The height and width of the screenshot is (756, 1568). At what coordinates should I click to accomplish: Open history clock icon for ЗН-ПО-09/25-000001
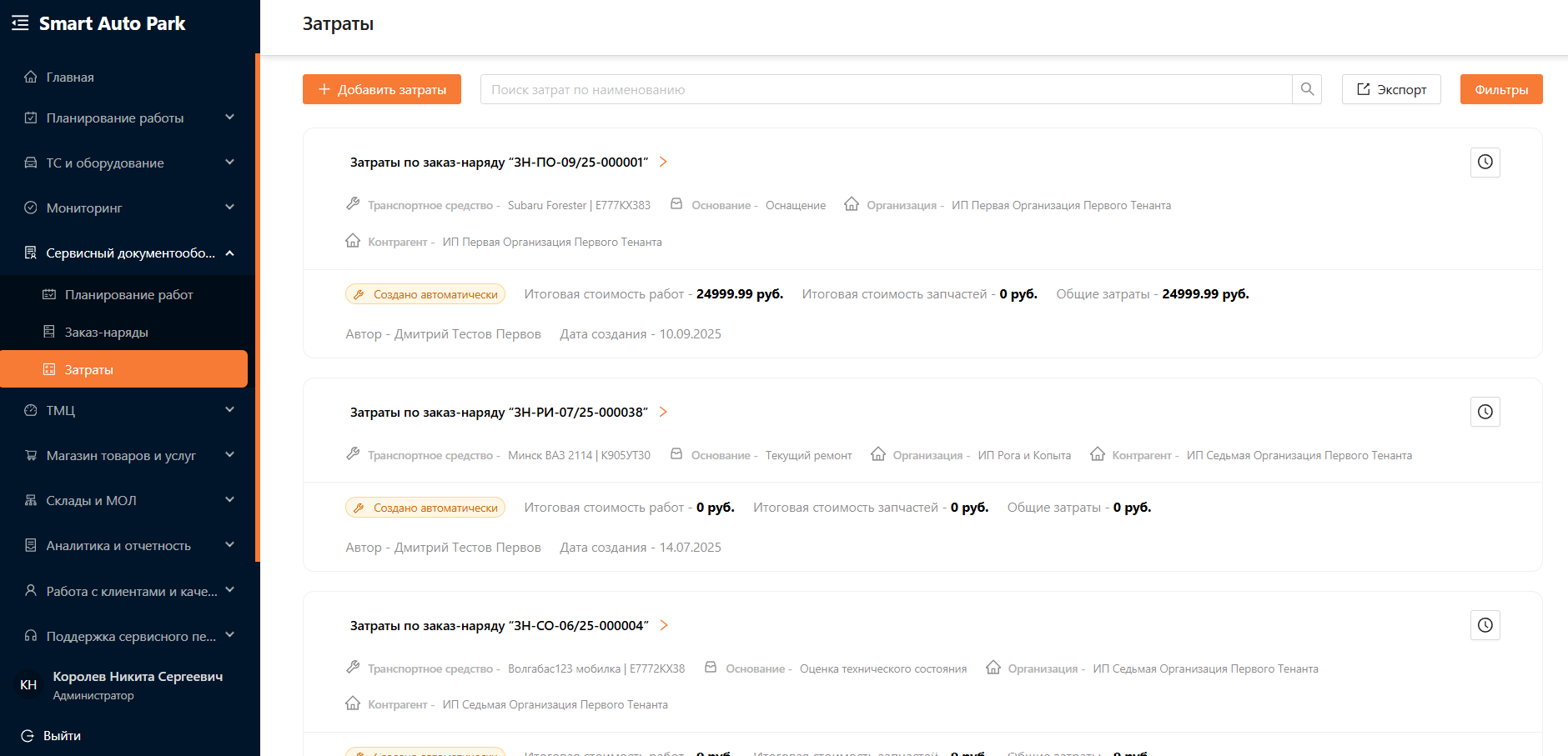tap(1485, 162)
